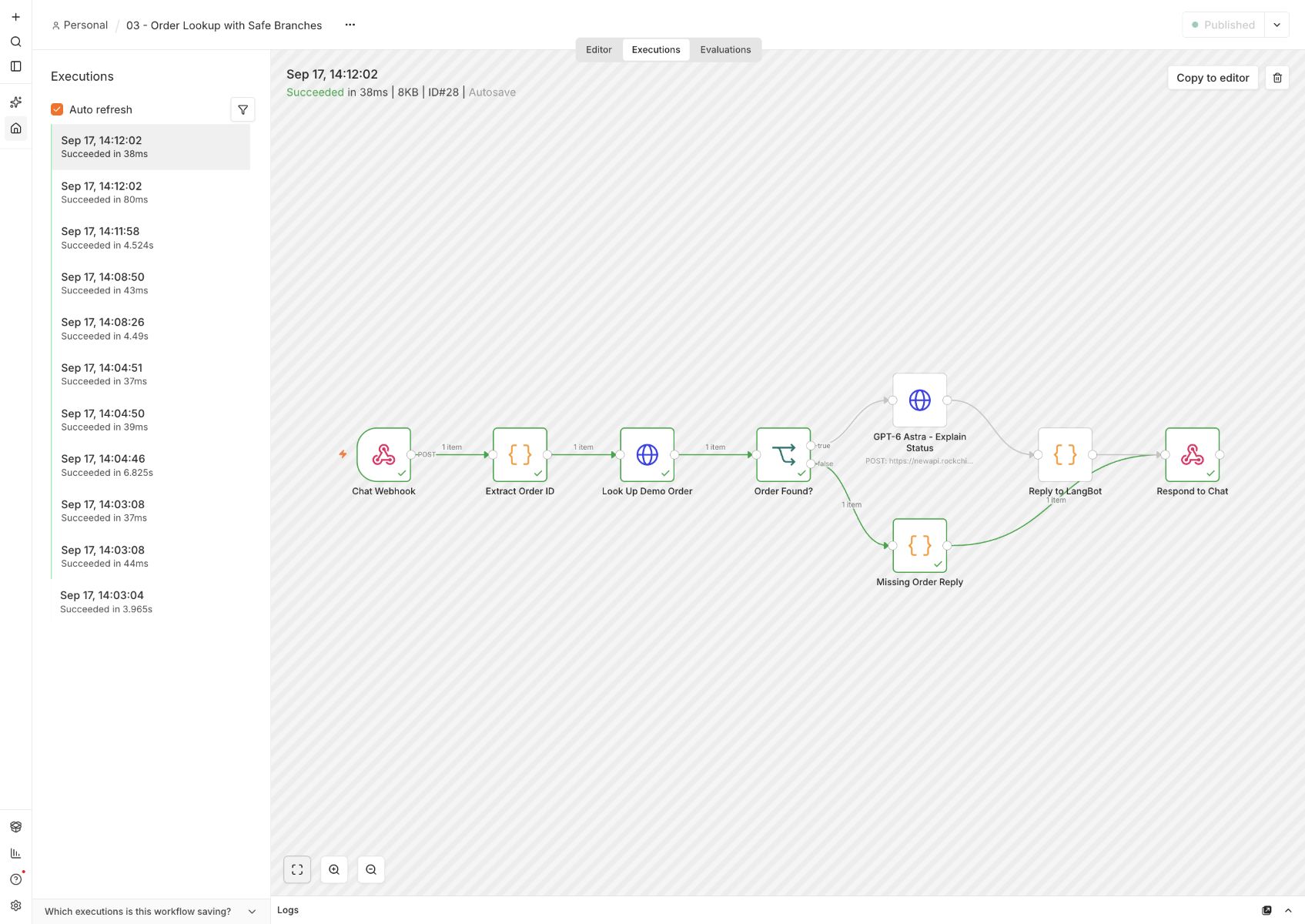Click the plus icon in left sidebar
Screen dimensions: 1305x924
[15, 17]
